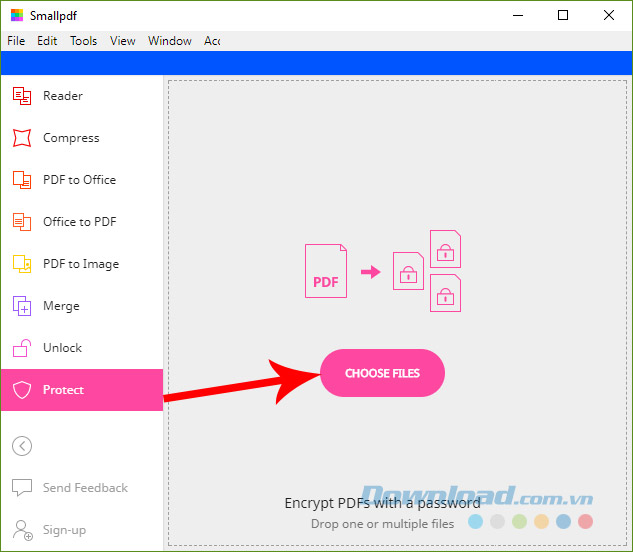Click the Protect label in sidebar
The image size is (633, 552).
click(x=63, y=390)
